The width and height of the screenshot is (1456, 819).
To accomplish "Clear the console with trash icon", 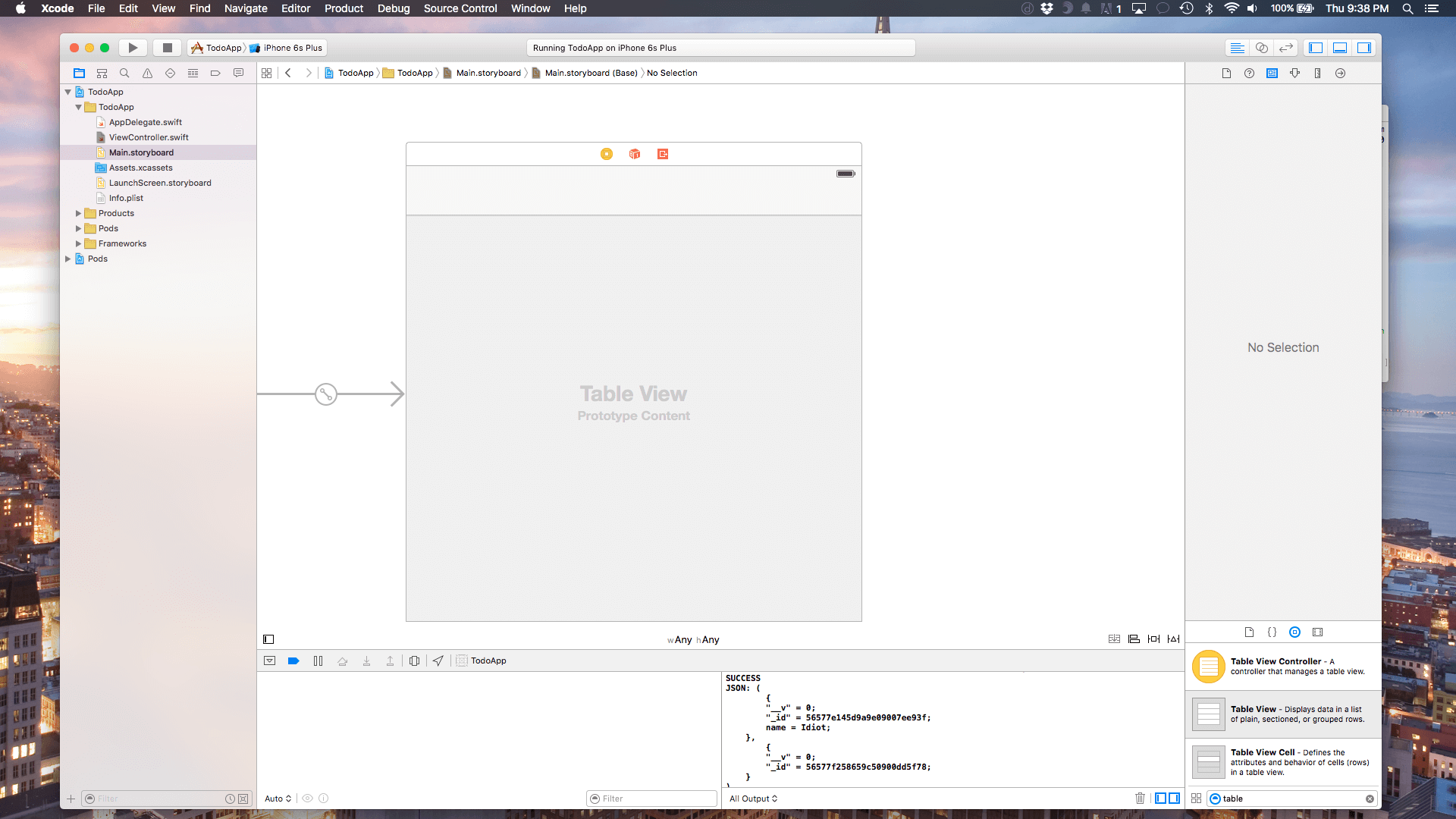I will click(x=1140, y=799).
